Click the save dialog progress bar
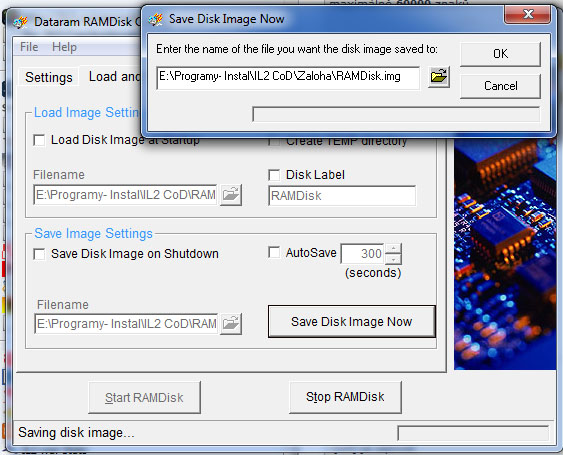The height and width of the screenshot is (455, 563). point(396,114)
